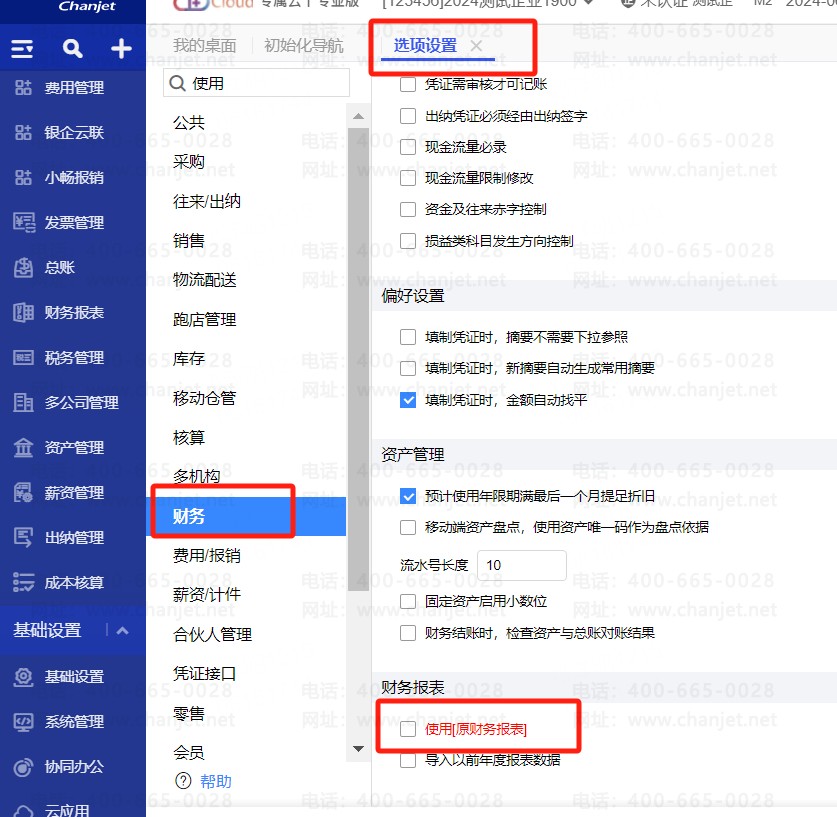Select 物流配送 category
Screen dimensions: 837x817
(x=204, y=280)
